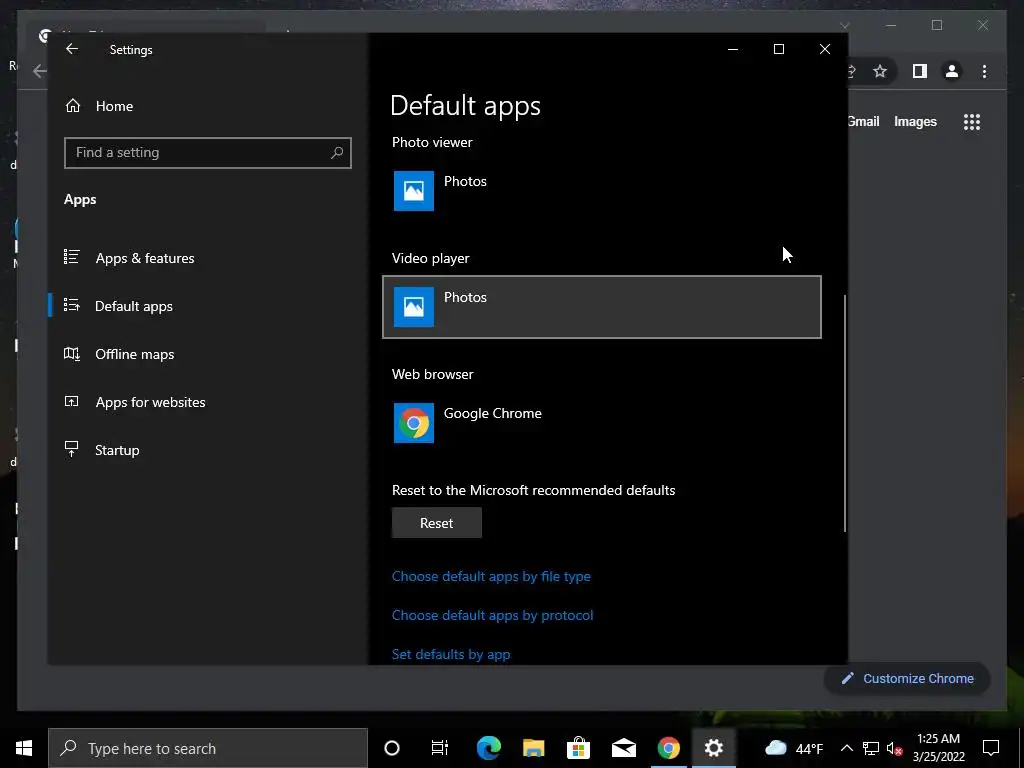The image size is (1024, 768).
Task: Launch Microsoft Edge from taskbar
Action: pyautogui.click(x=488, y=748)
